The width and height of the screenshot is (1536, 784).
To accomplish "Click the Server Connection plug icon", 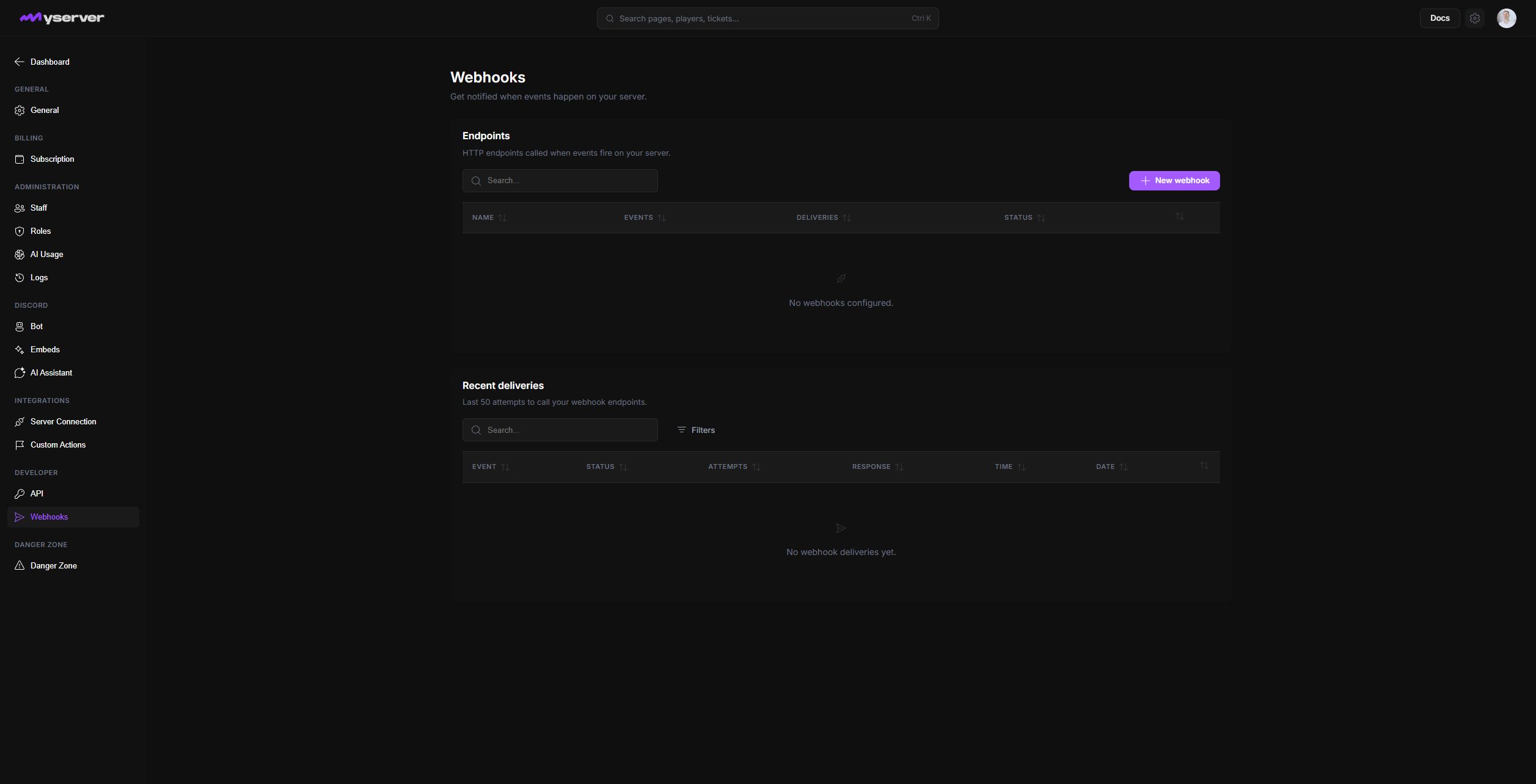I will [x=20, y=422].
